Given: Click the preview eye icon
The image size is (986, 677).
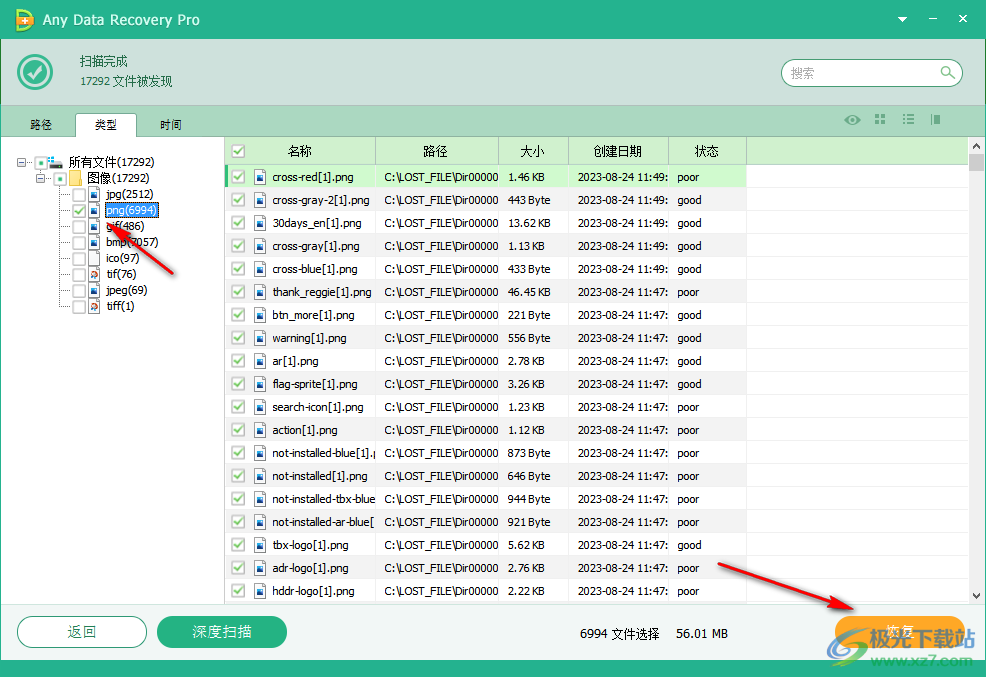Looking at the screenshot, I should coord(852,119).
